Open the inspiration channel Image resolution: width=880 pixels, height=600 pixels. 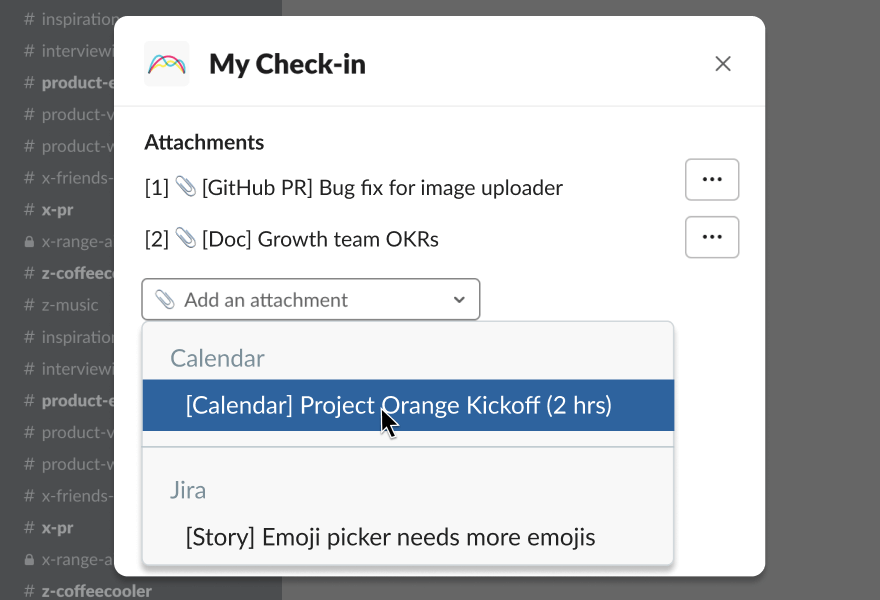tap(75, 19)
